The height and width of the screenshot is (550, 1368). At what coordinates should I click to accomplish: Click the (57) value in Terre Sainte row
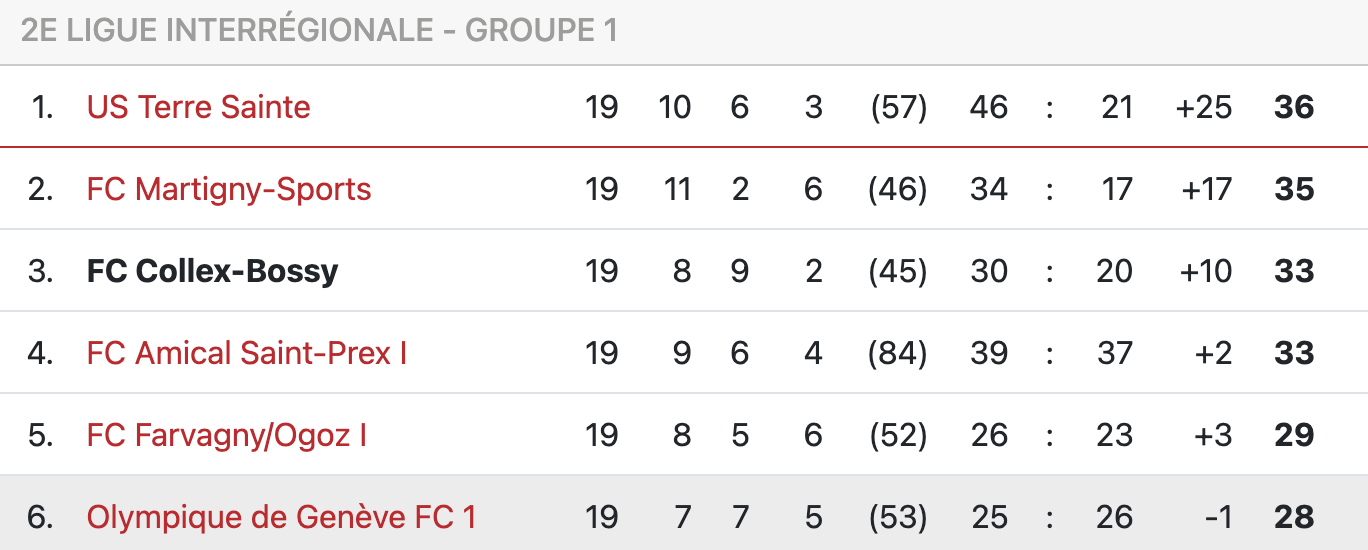pos(898,107)
